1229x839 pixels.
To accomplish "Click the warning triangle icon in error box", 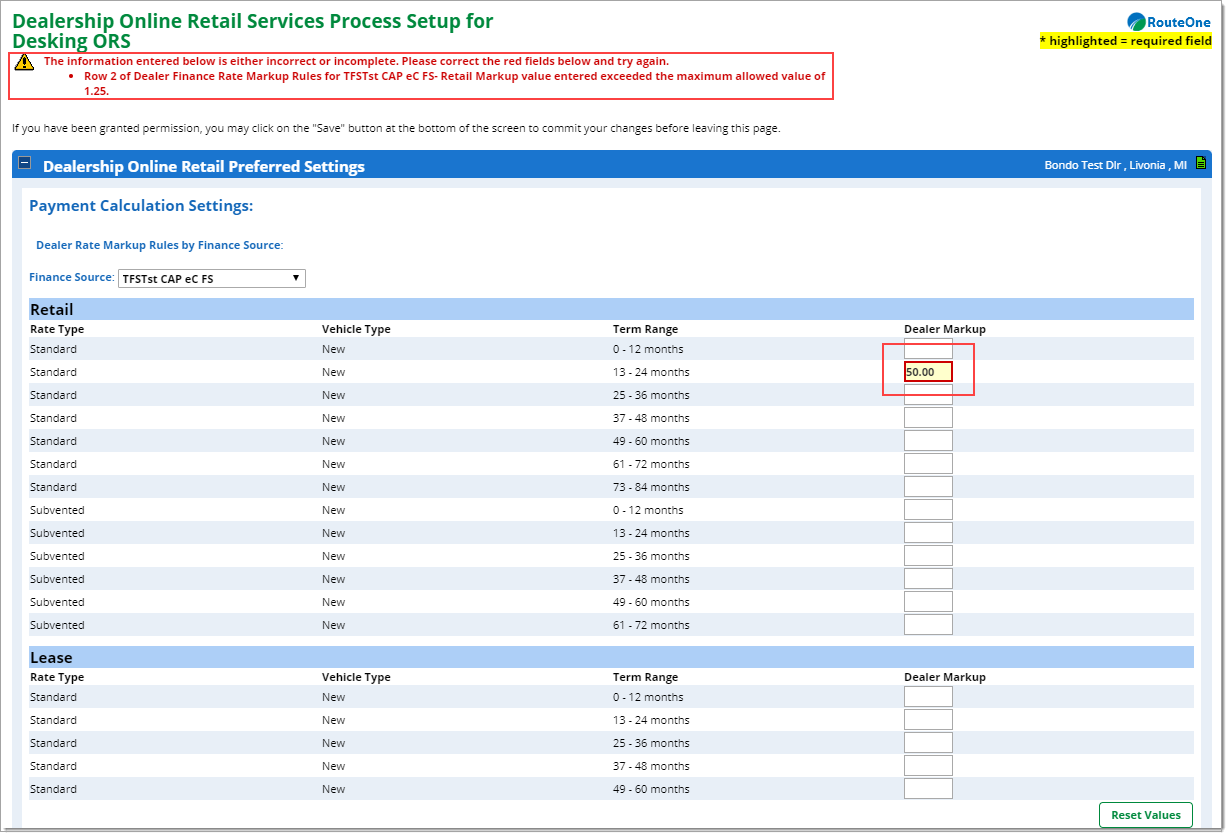I will (25, 62).
